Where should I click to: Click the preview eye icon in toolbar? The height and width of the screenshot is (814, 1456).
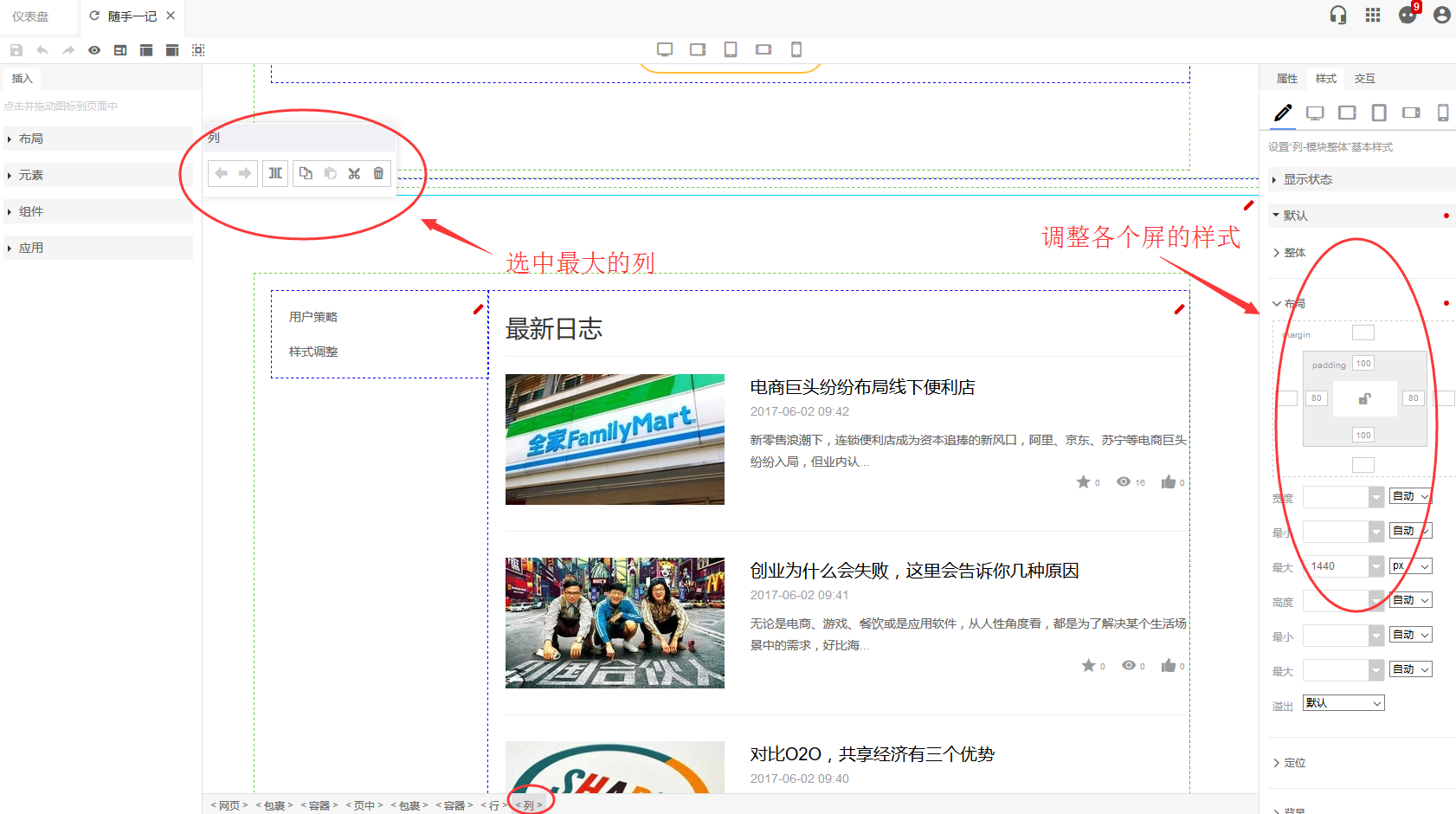click(94, 50)
